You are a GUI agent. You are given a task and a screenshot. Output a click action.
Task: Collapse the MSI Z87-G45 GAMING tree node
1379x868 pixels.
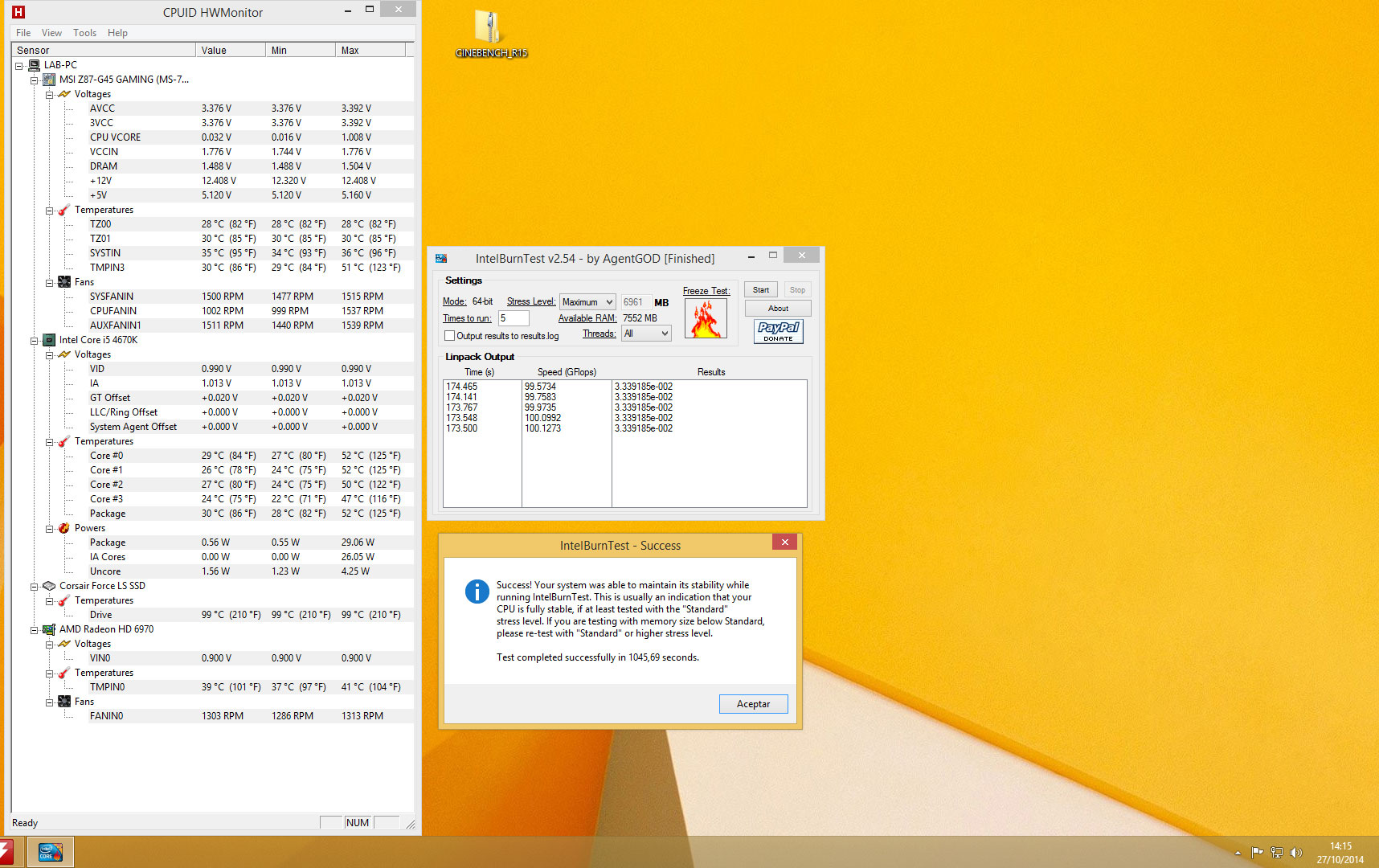coord(34,80)
